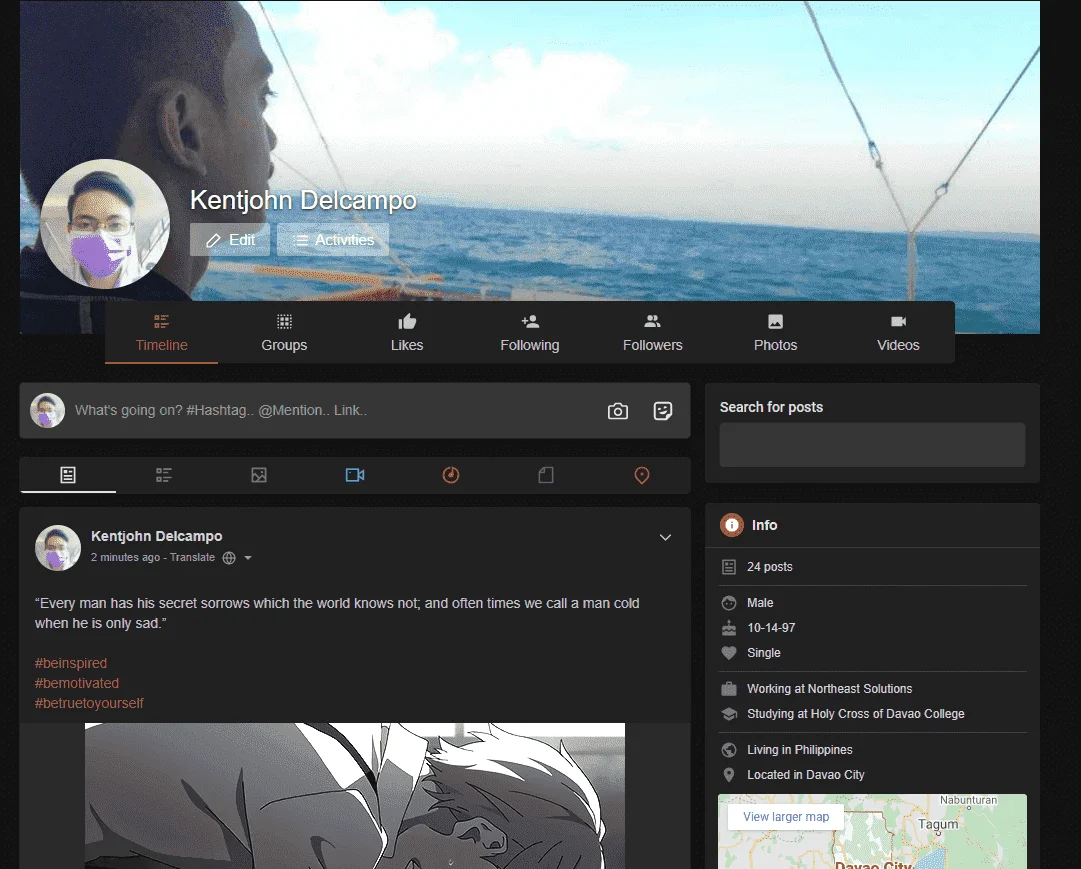Filter posts by location pin icon
Image resolution: width=1081 pixels, height=869 pixels.
[642, 475]
